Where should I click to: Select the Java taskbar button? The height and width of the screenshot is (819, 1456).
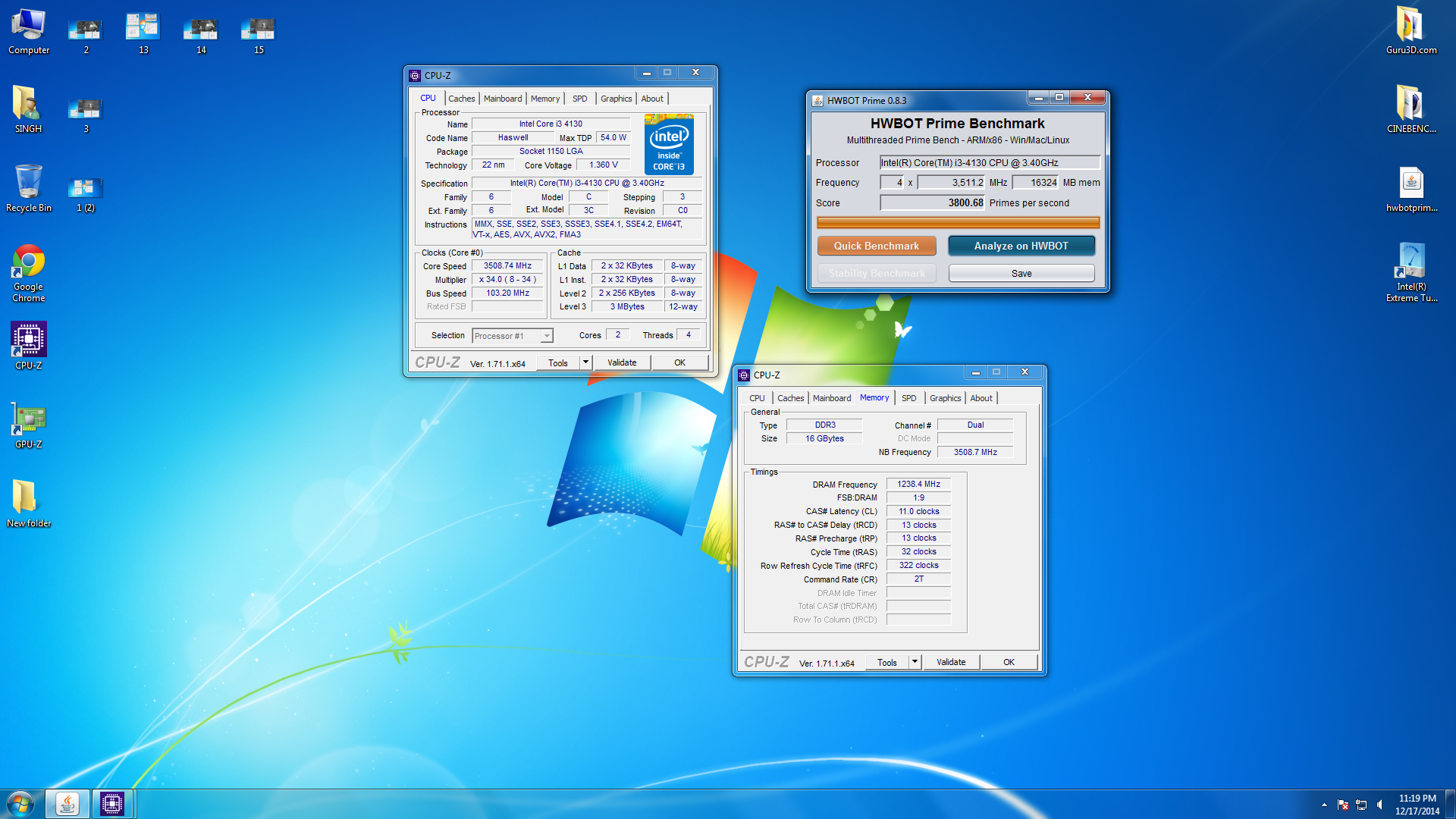click(x=67, y=804)
